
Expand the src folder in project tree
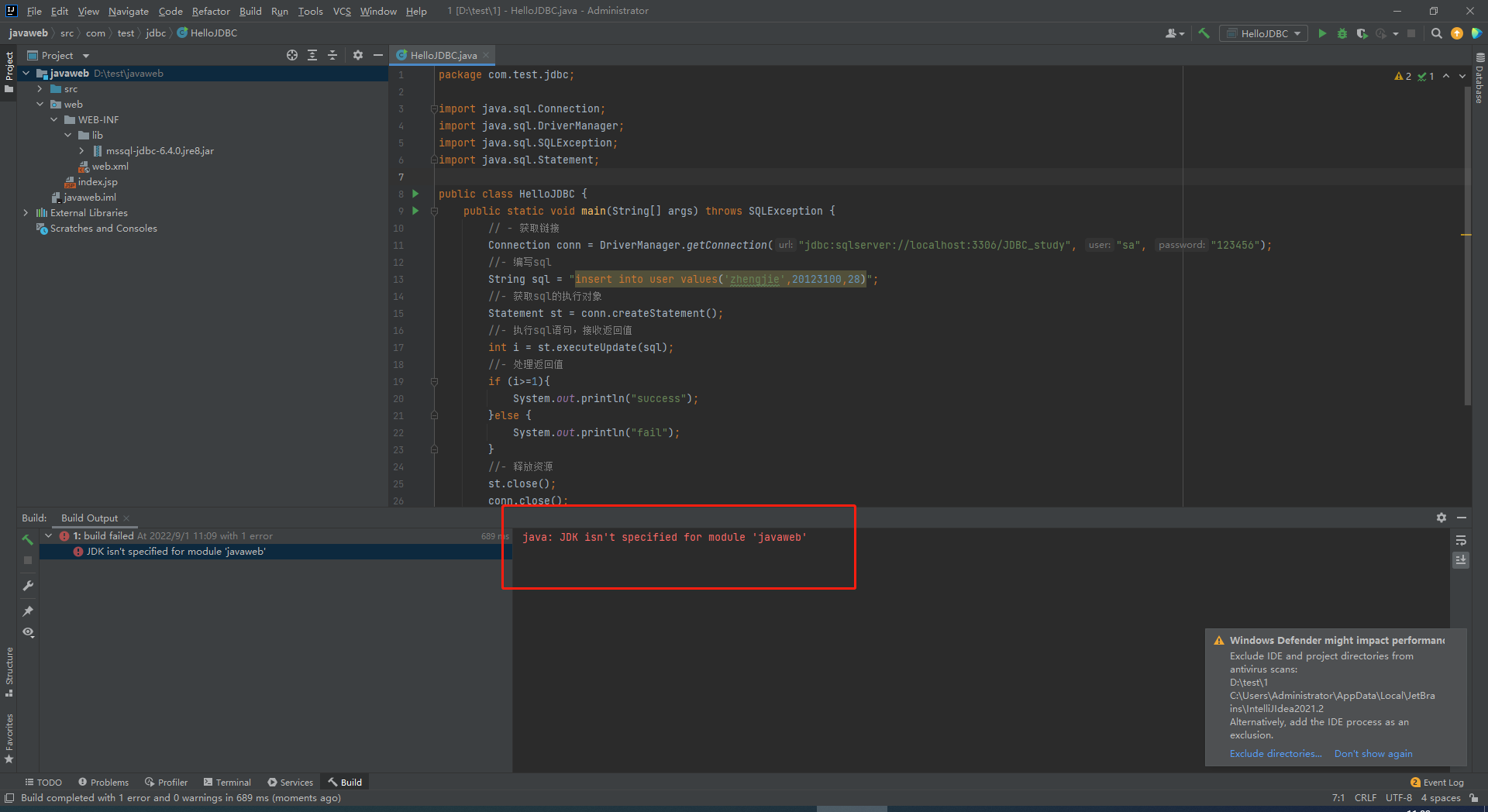pyautogui.click(x=40, y=89)
